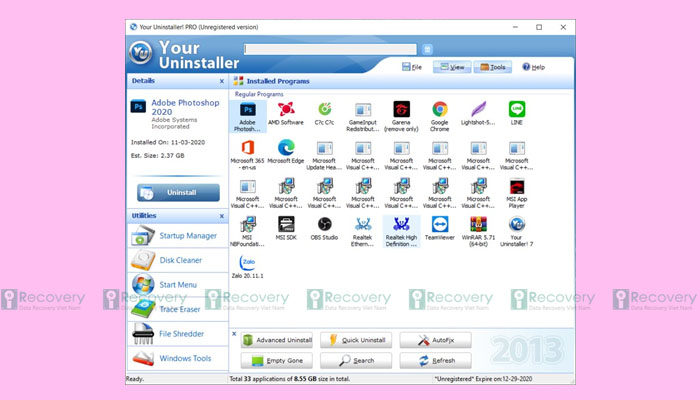Close the bottom action toolbar
The width and height of the screenshot is (700, 400).
tap(234, 333)
